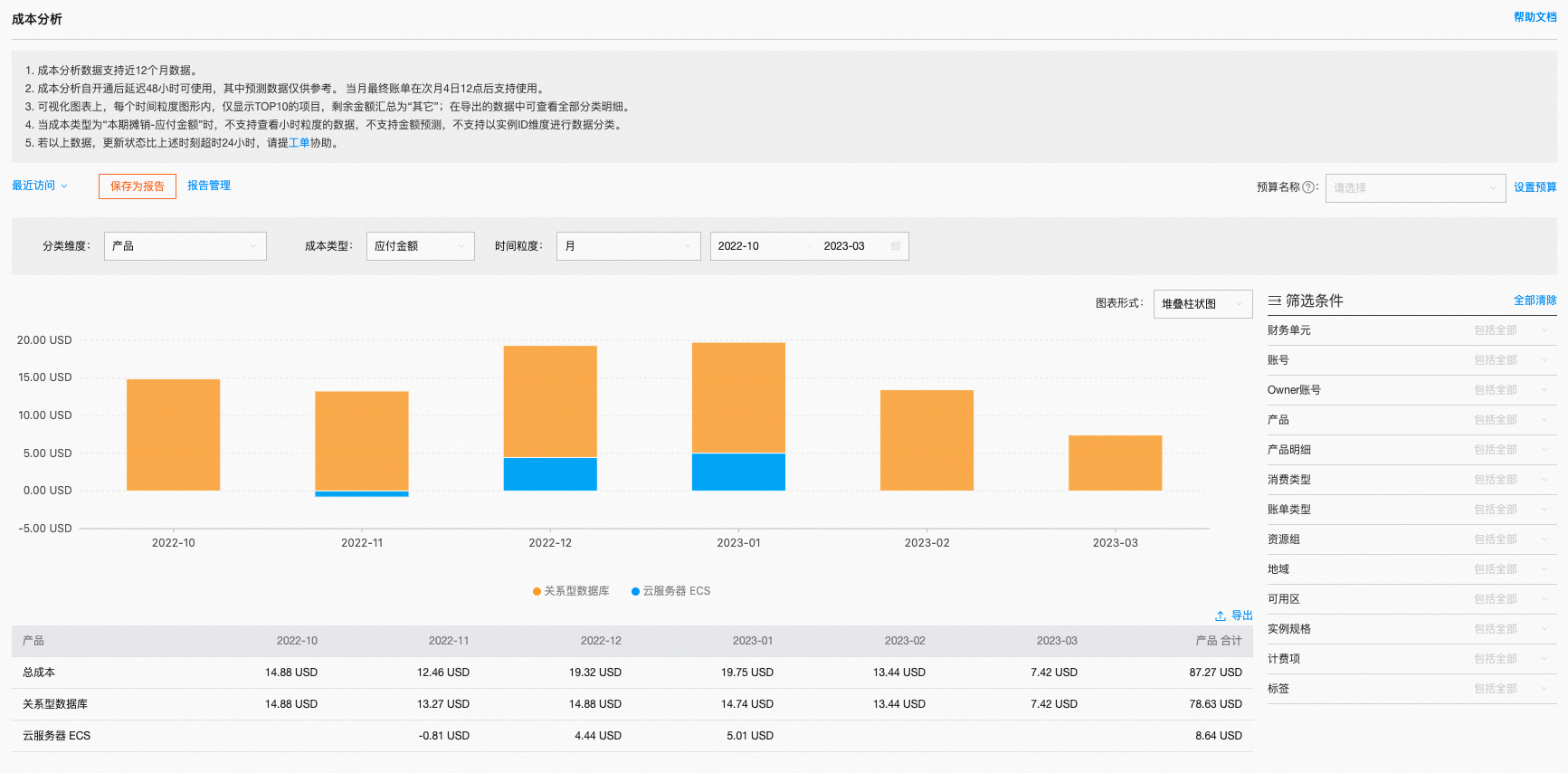The image size is (1568, 773).
Task: Click the 总成本 row label
Action: coord(39,673)
